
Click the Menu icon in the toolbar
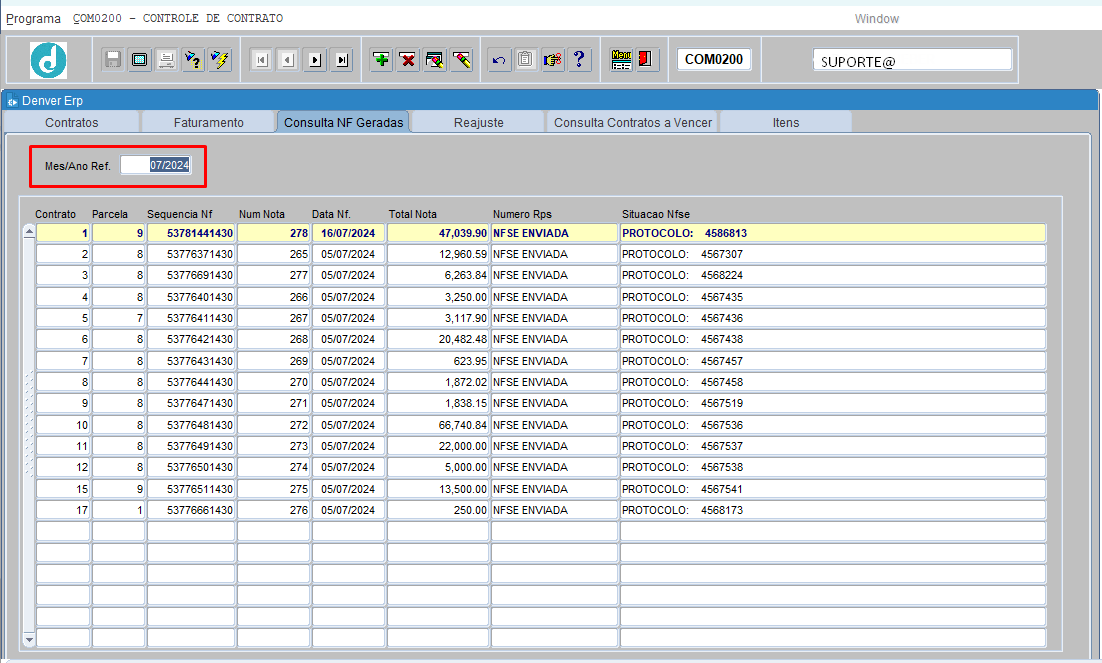[x=621, y=60]
